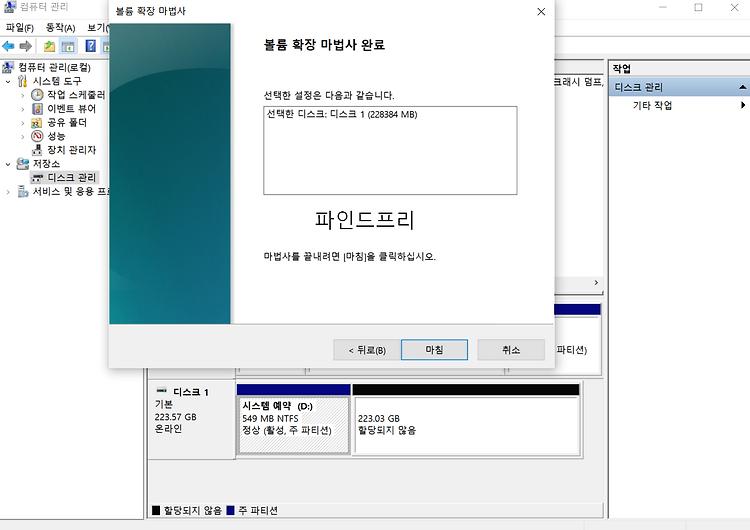The image size is (750, 530).
Task: Open the 기타 작업 submenu arrow
Action: 743,105
